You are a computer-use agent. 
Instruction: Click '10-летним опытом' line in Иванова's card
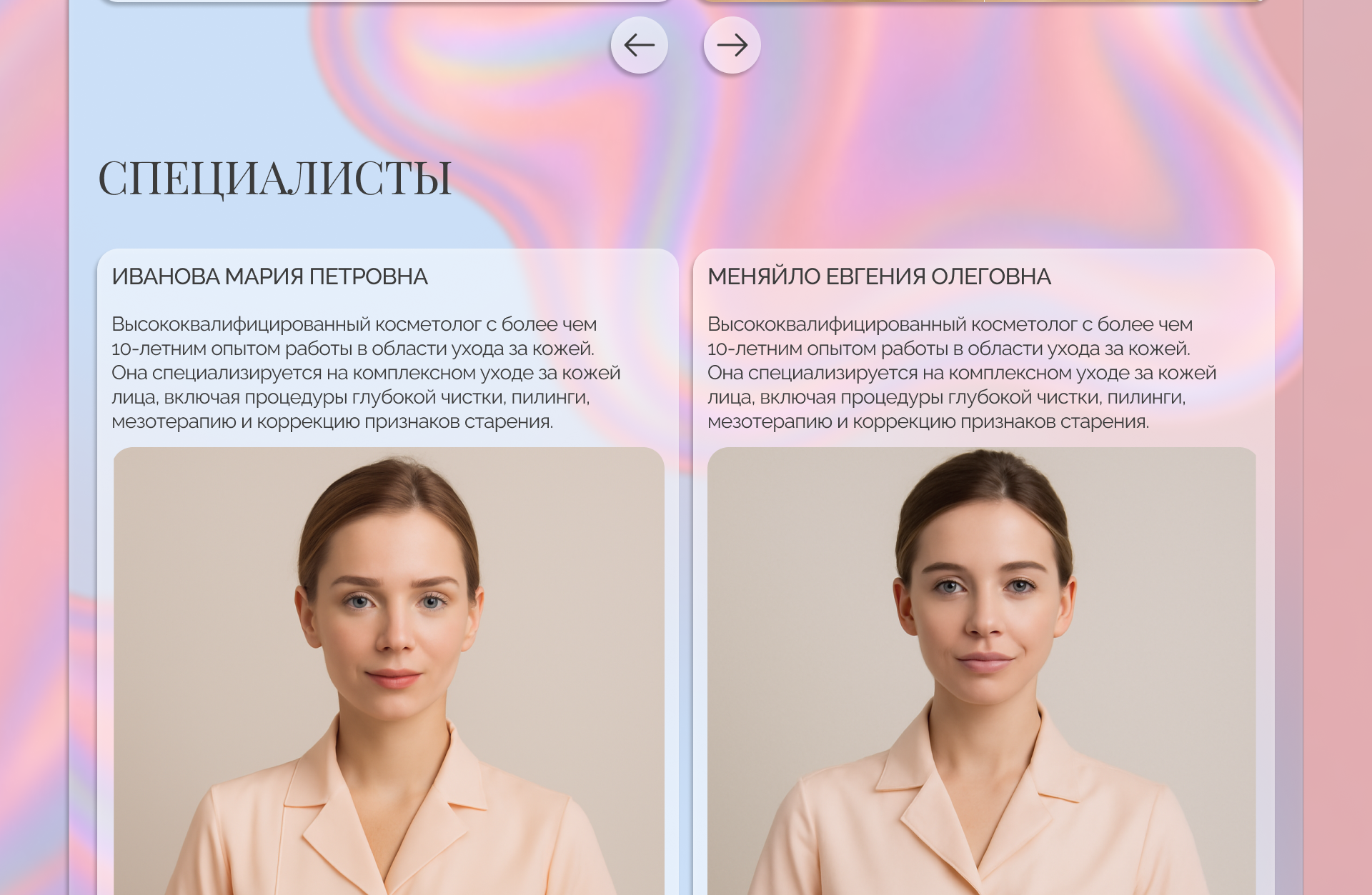(353, 349)
